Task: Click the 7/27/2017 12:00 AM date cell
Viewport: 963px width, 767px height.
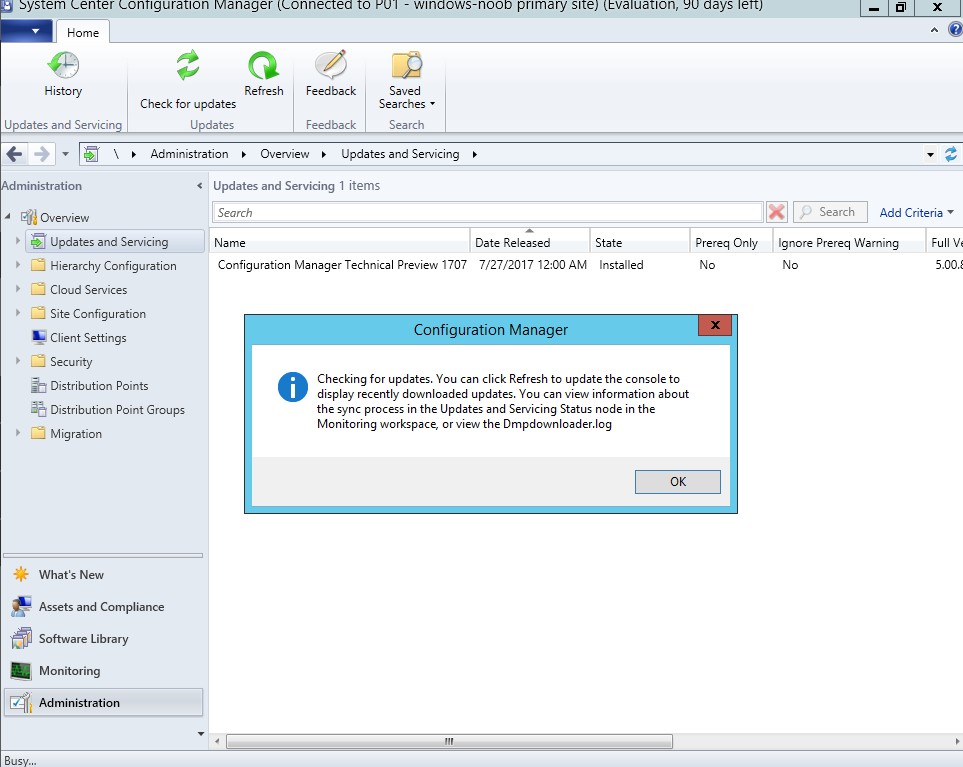Action: click(533, 265)
